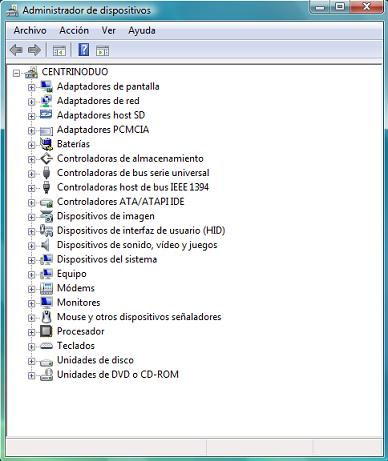The height and width of the screenshot is (461, 388).
Task: Click the Back arrow toolbar button
Action: [x=16, y=50]
